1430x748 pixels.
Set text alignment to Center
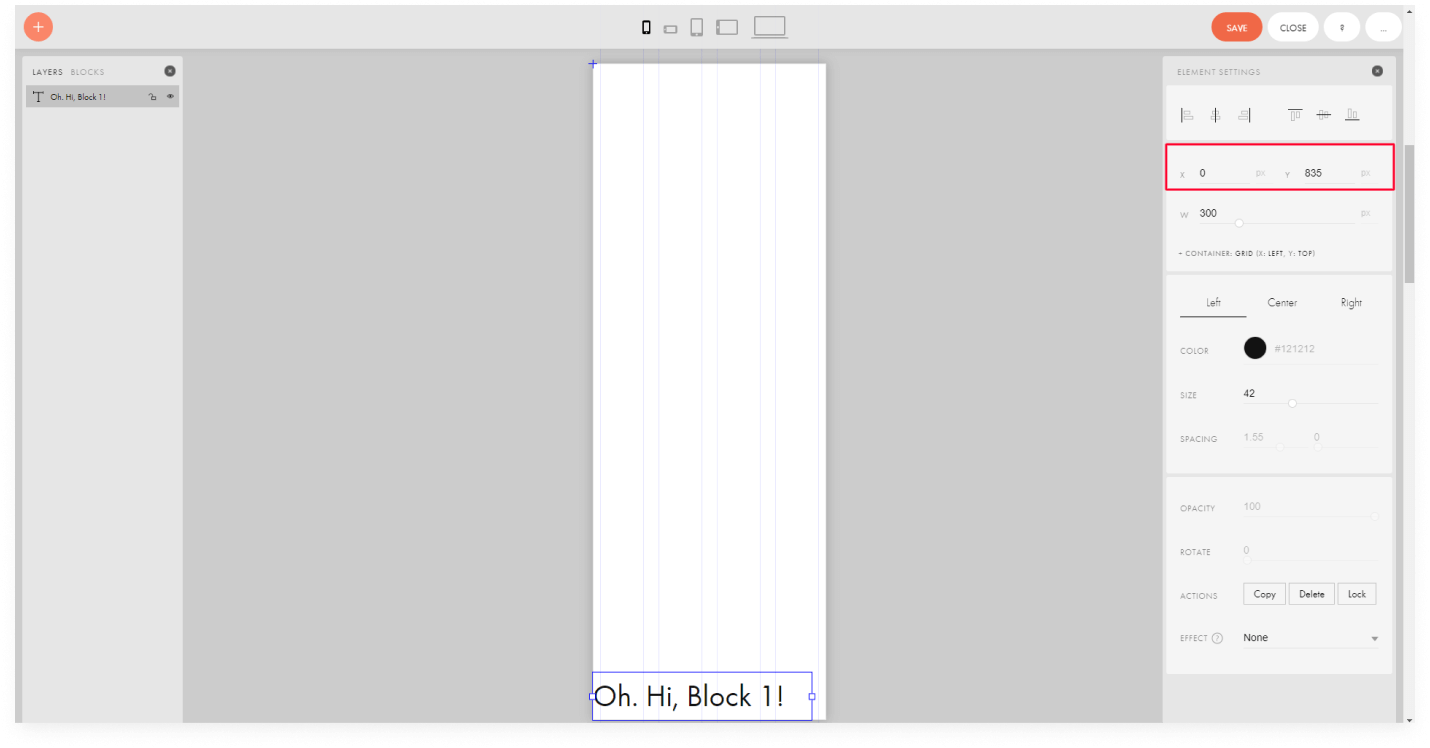[1282, 303]
